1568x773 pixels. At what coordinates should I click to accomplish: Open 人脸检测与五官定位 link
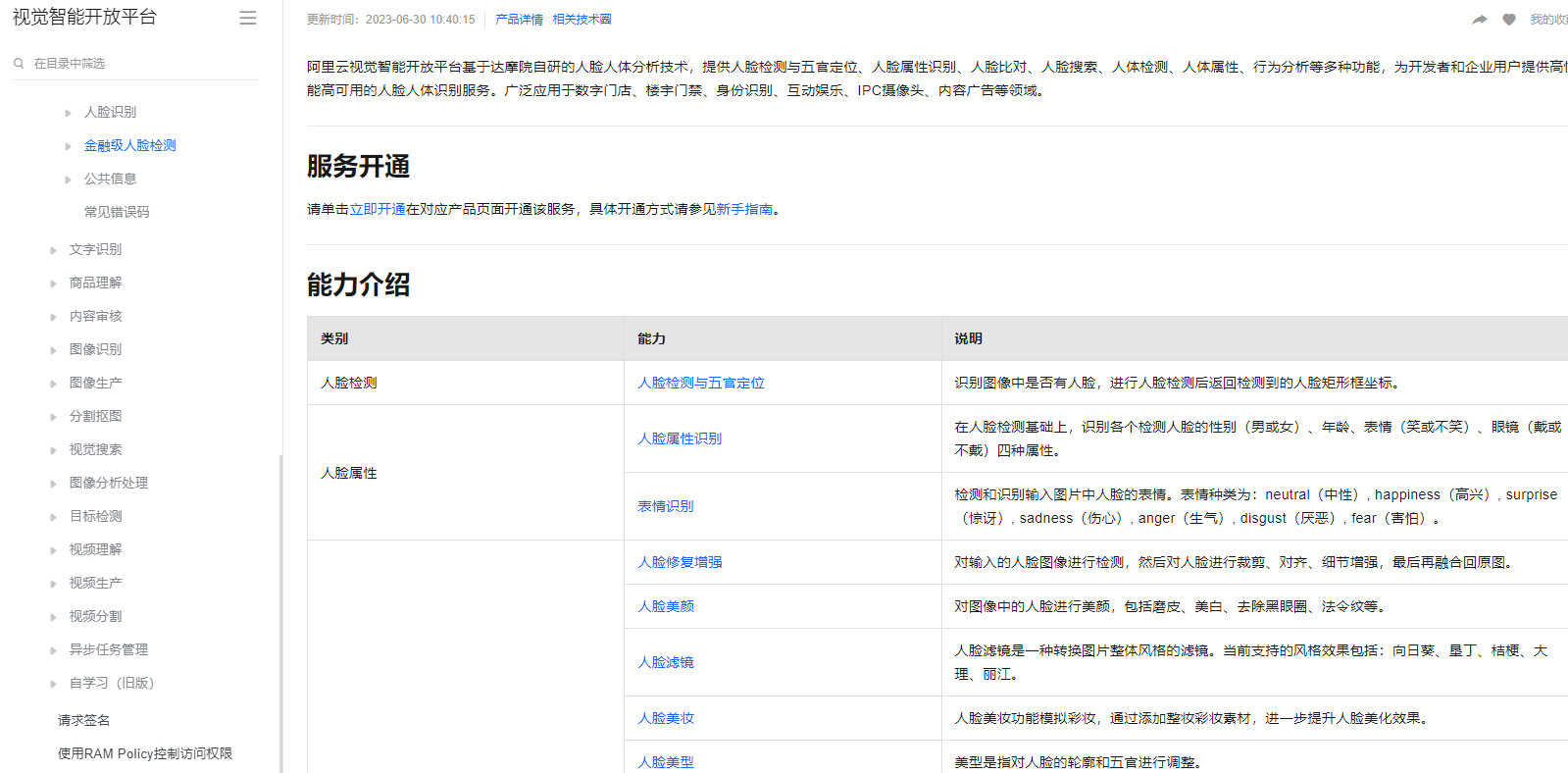coord(701,383)
